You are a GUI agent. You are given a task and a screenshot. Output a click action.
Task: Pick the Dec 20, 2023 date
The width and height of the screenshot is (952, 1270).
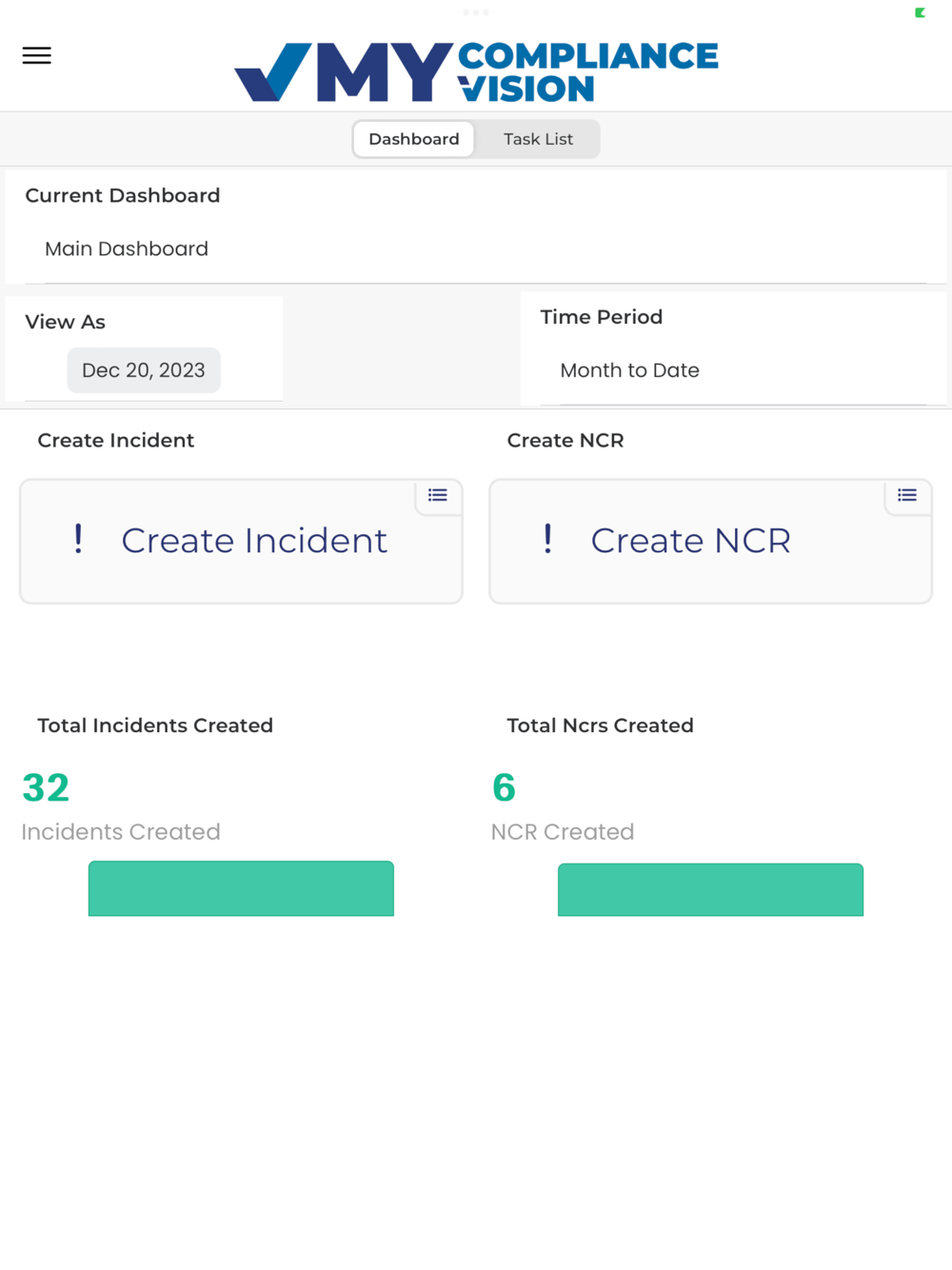pos(144,370)
